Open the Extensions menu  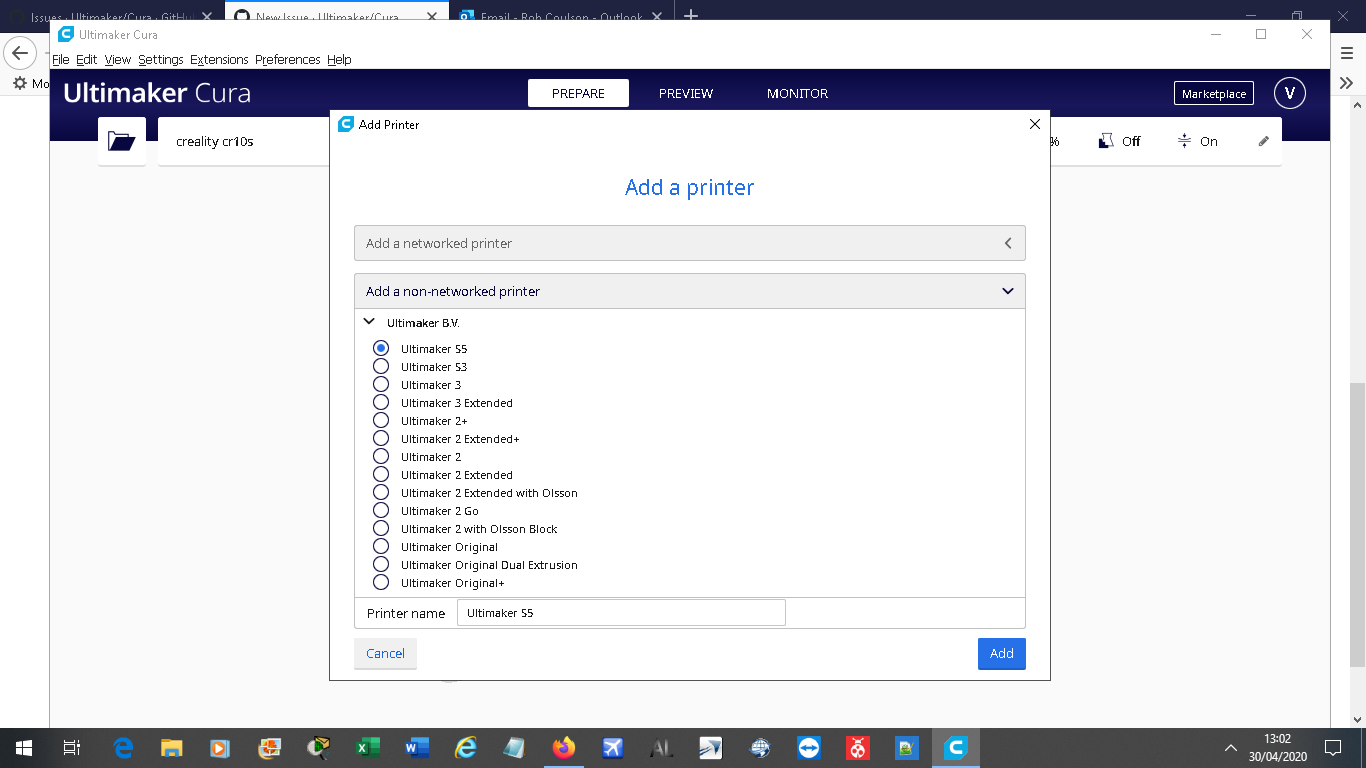(x=219, y=60)
